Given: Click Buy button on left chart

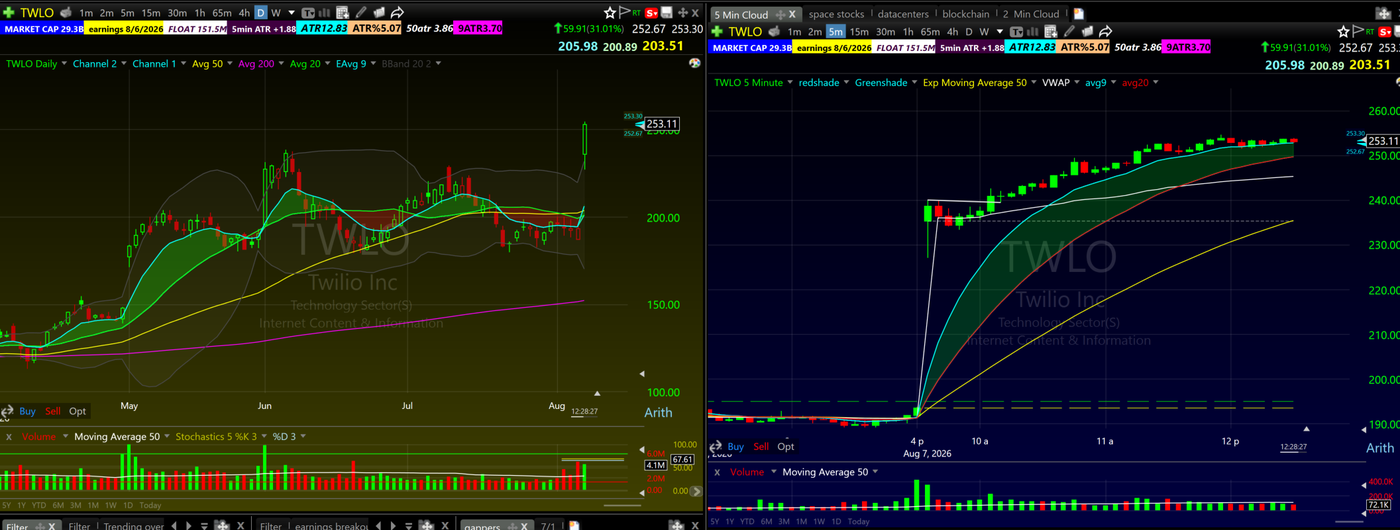Looking at the screenshot, I should click(x=27, y=411).
